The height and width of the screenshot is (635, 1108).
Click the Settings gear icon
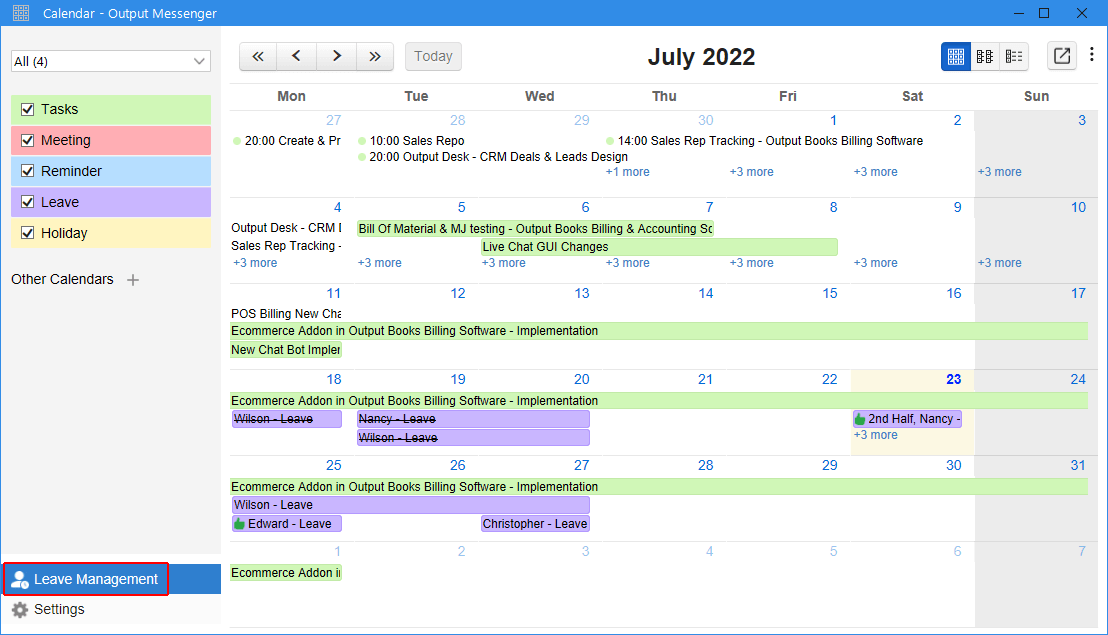tap(20, 610)
